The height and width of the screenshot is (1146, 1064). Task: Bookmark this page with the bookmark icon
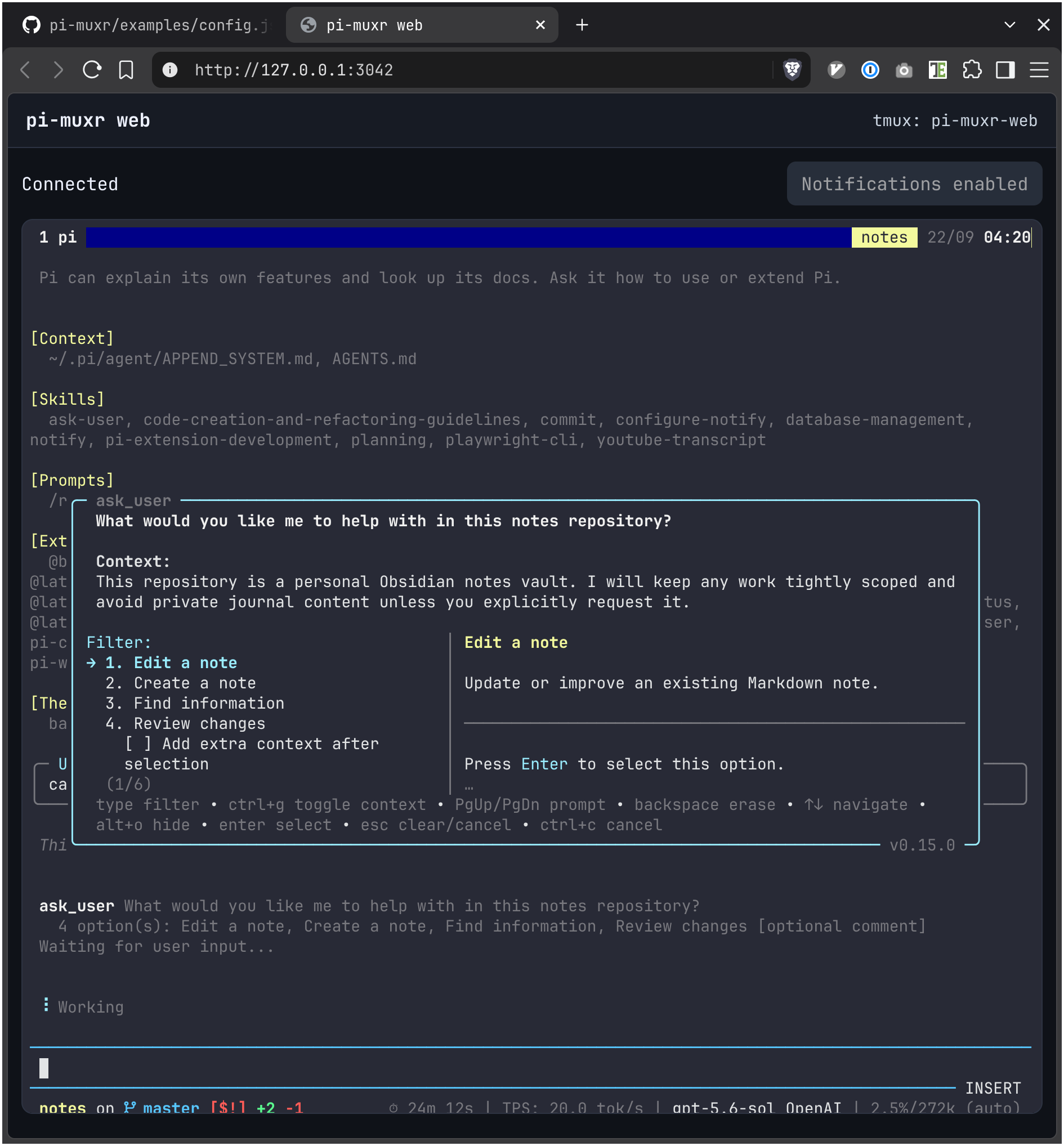pyautogui.click(x=126, y=70)
